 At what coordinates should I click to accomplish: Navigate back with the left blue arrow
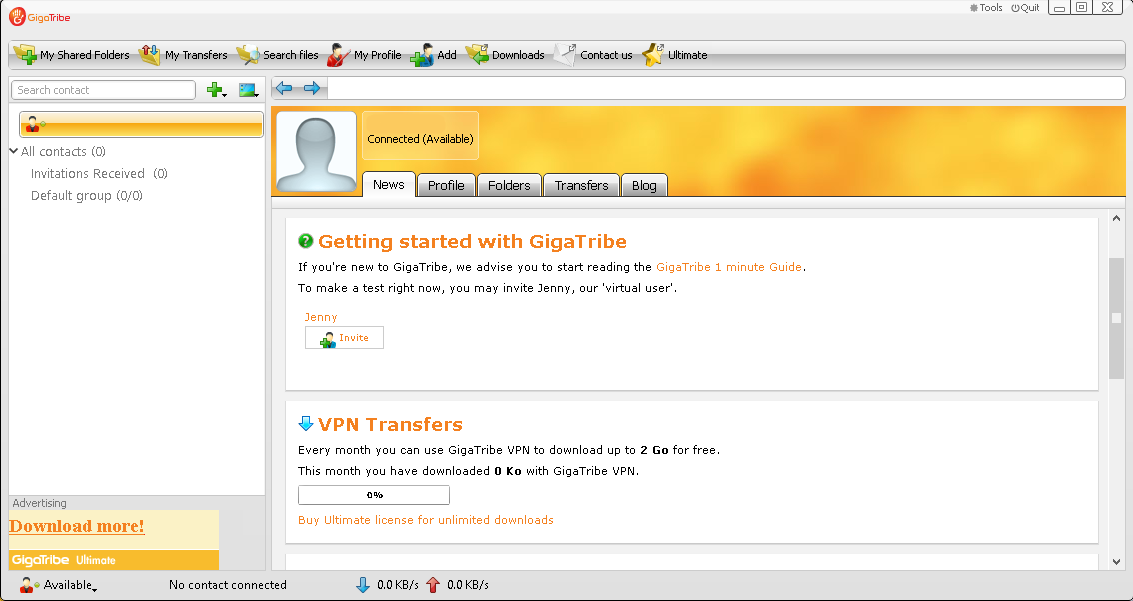coord(284,88)
